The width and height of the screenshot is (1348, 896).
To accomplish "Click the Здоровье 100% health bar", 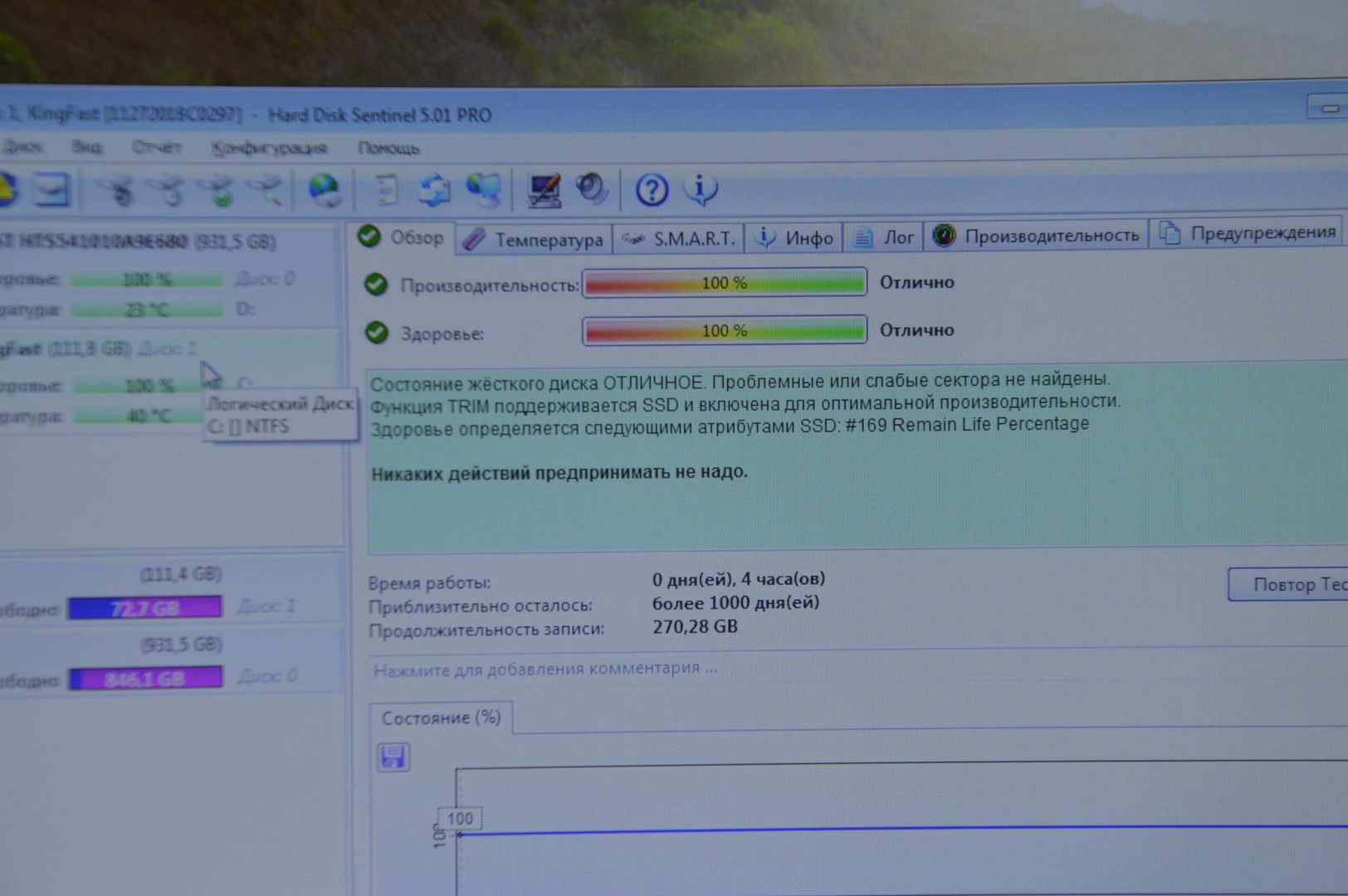I will [724, 331].
